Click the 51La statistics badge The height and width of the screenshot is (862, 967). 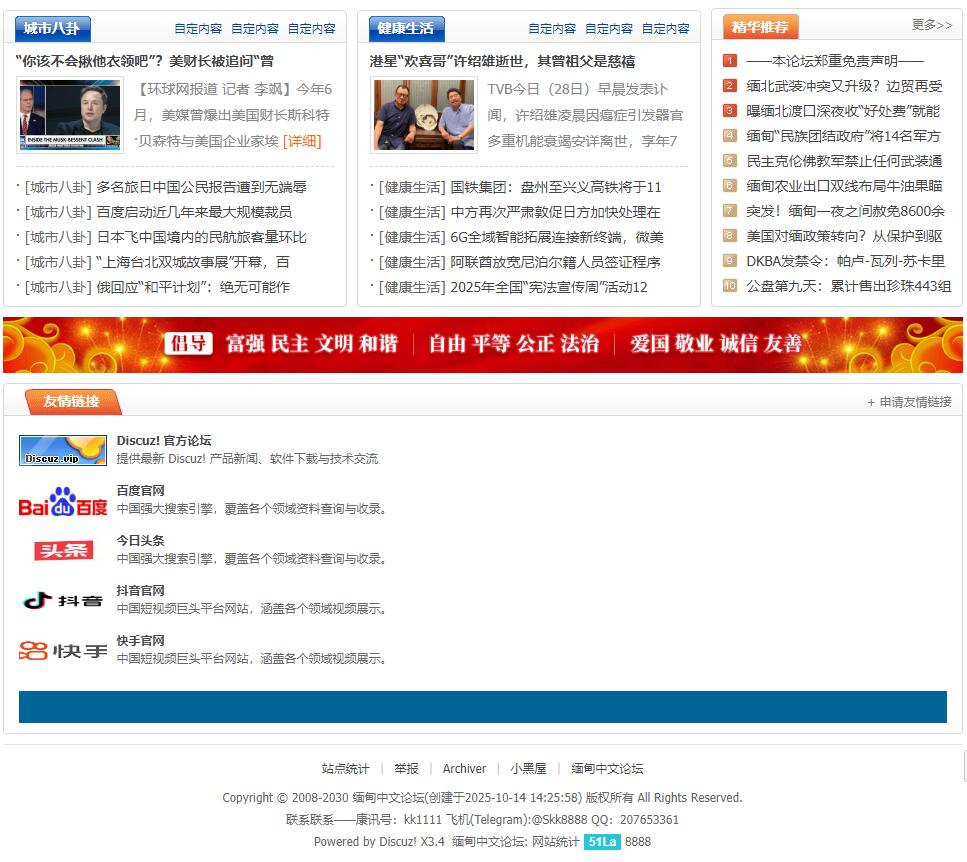tap(602, 842)
